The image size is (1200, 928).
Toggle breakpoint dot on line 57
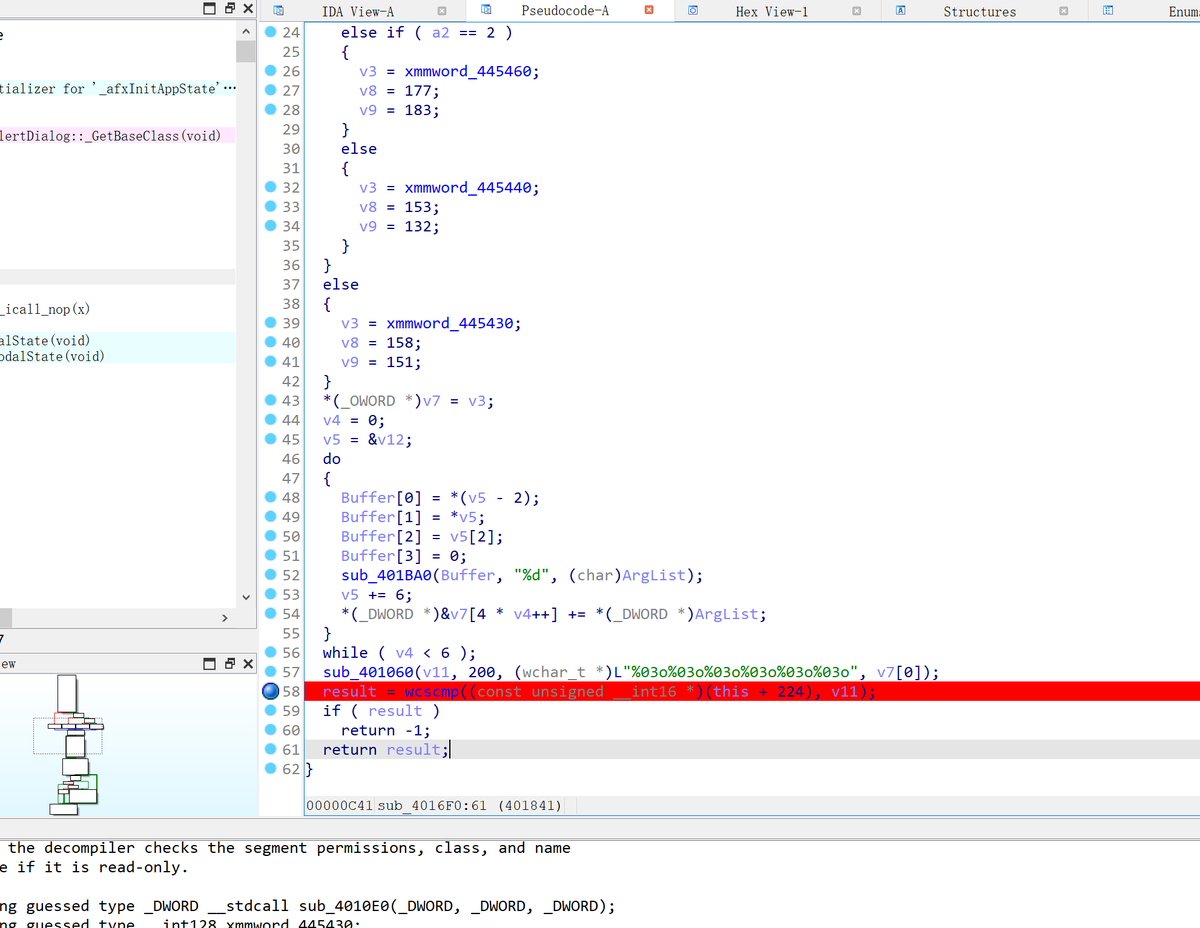271,672
